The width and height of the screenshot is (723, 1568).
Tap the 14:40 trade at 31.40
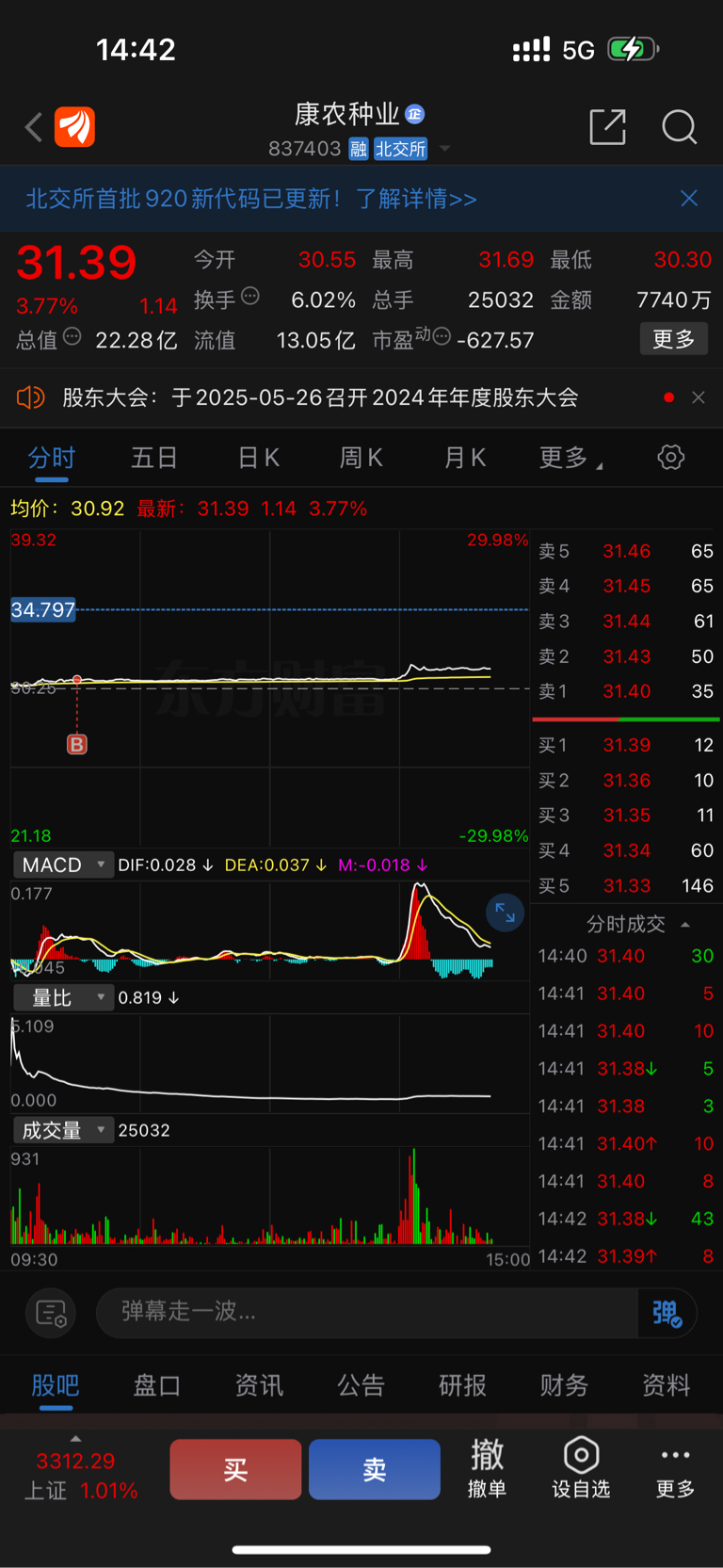[x=626, y=956]
